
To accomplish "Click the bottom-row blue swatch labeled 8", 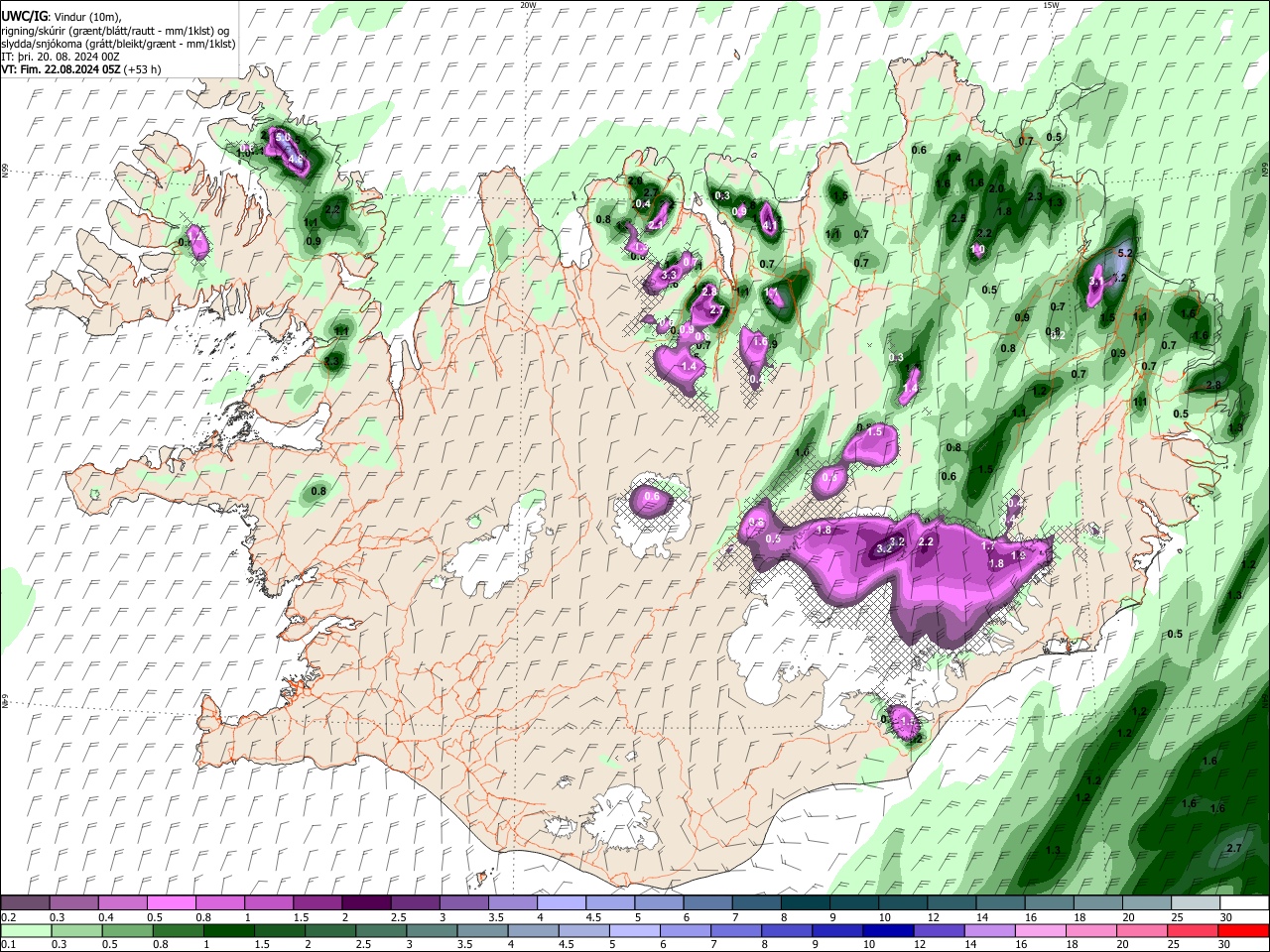I will 787,931.
